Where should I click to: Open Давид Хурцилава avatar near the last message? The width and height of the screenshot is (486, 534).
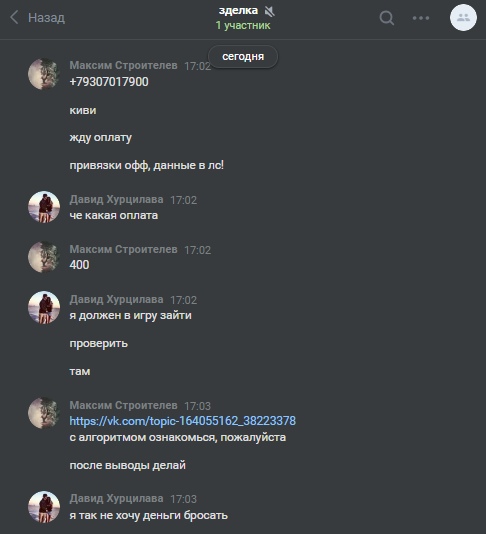(44, 507)
